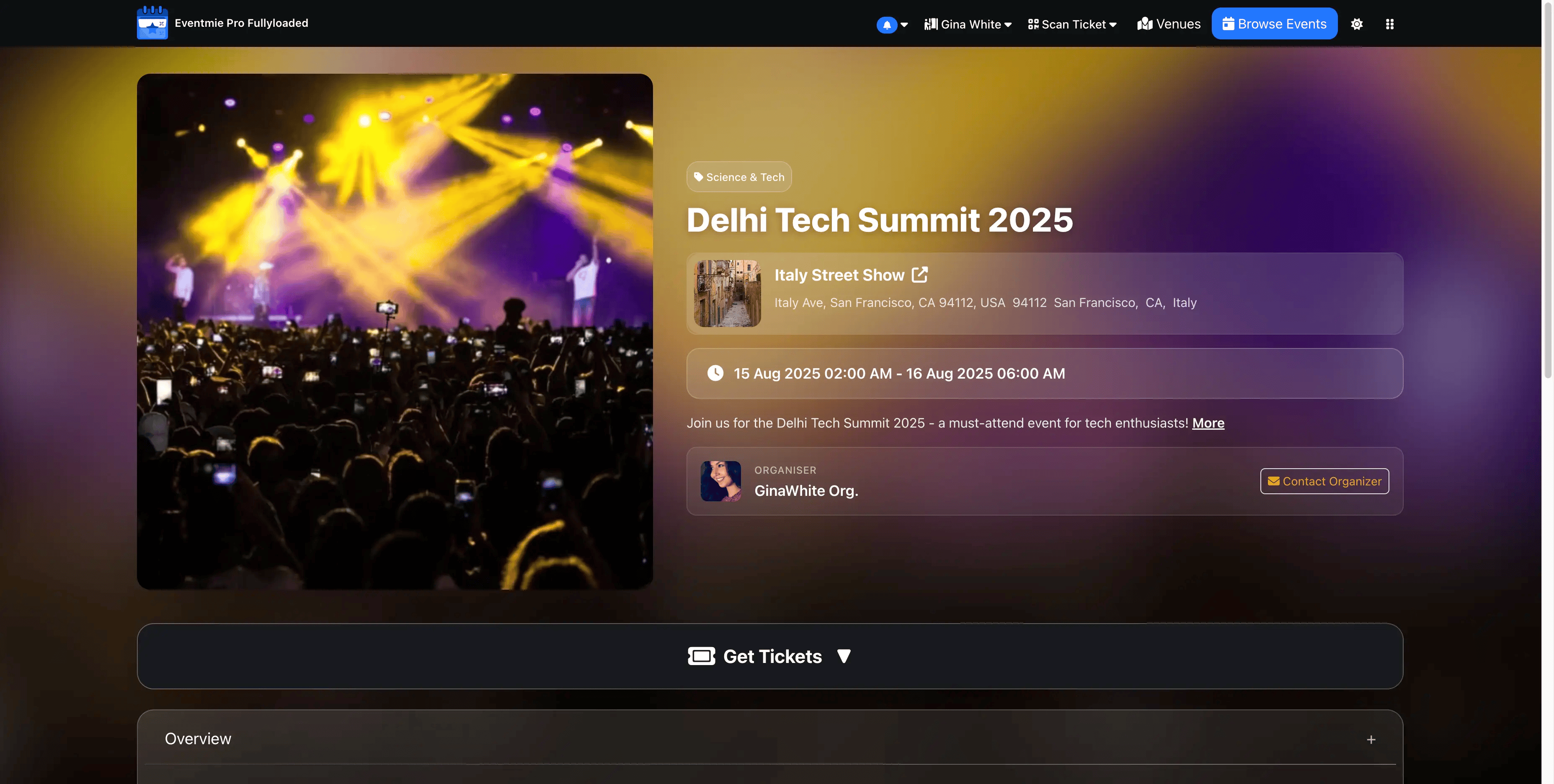The width and height of the screenshot is (1554, 784).
Task: Open the grid apps menu icon
Action: [x=1389, y=24]
